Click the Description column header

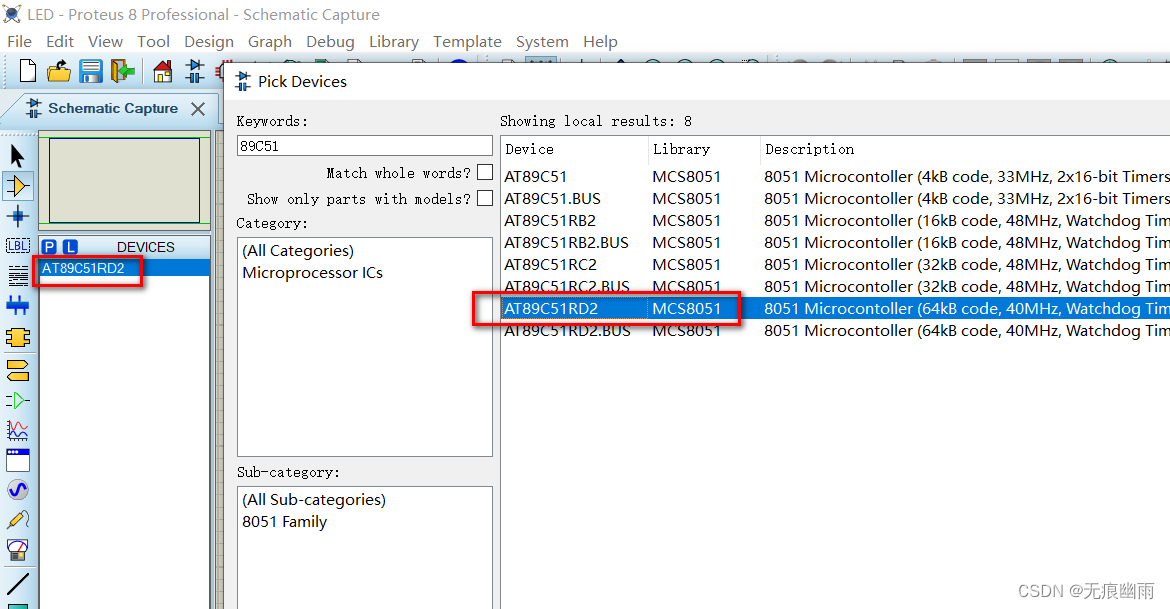pos(966,149)
